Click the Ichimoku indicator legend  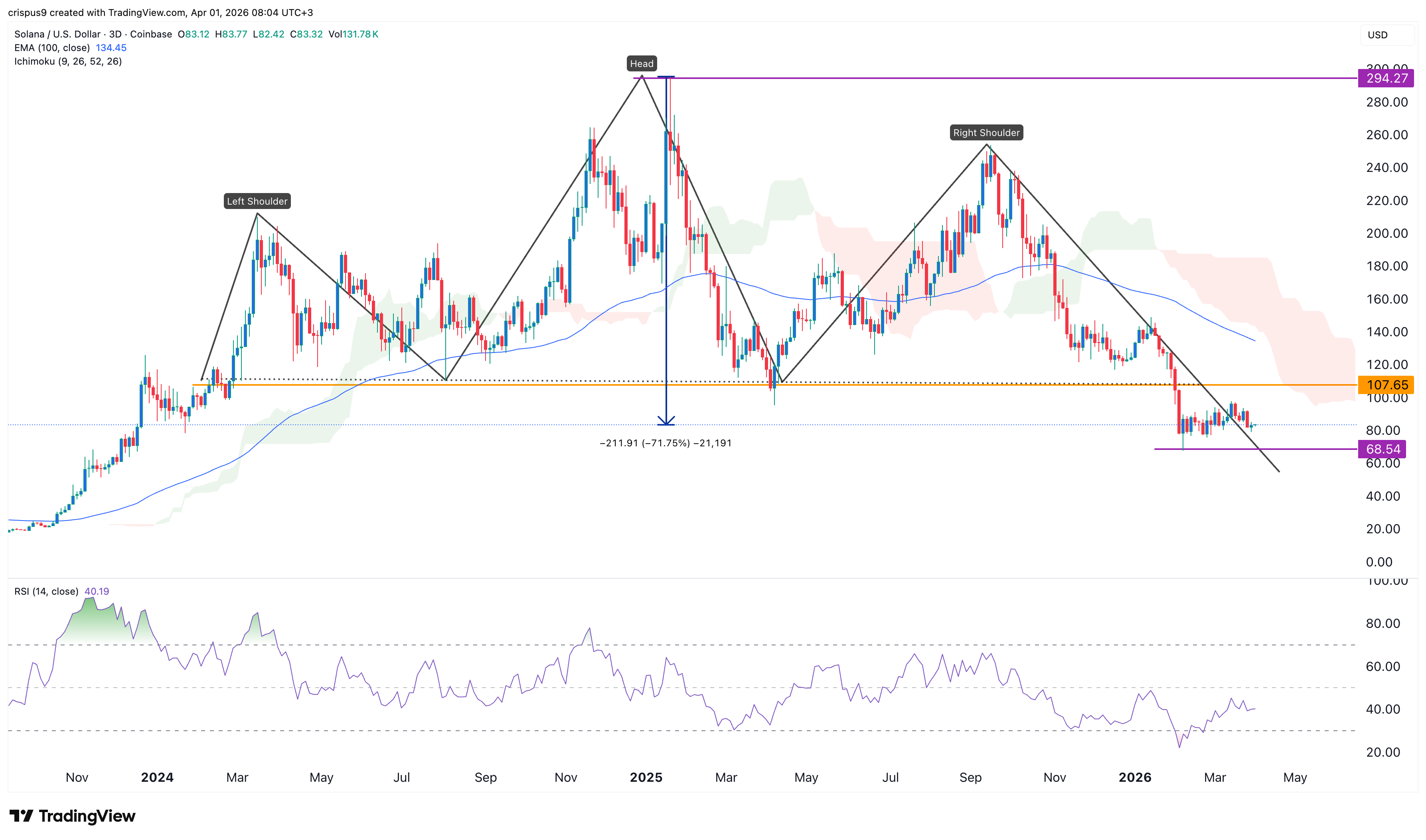[x=68, y=62]
